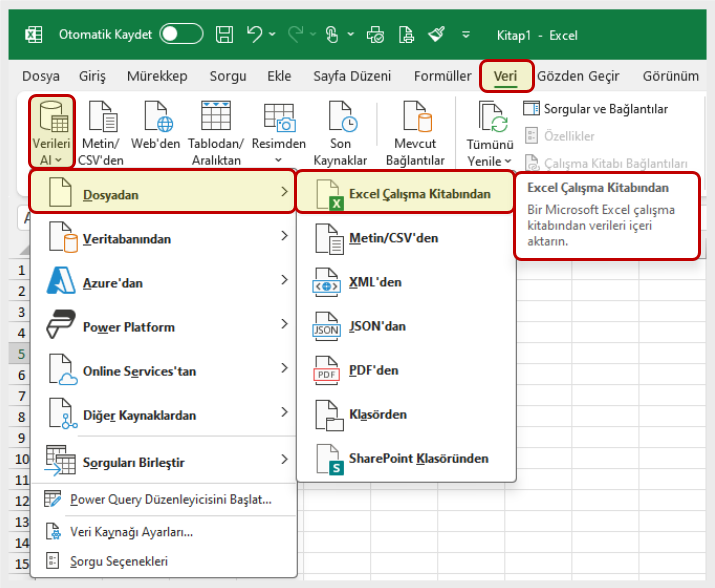The image size is (715, 588).
Task: Select row header 5
Action: point(20,354)
